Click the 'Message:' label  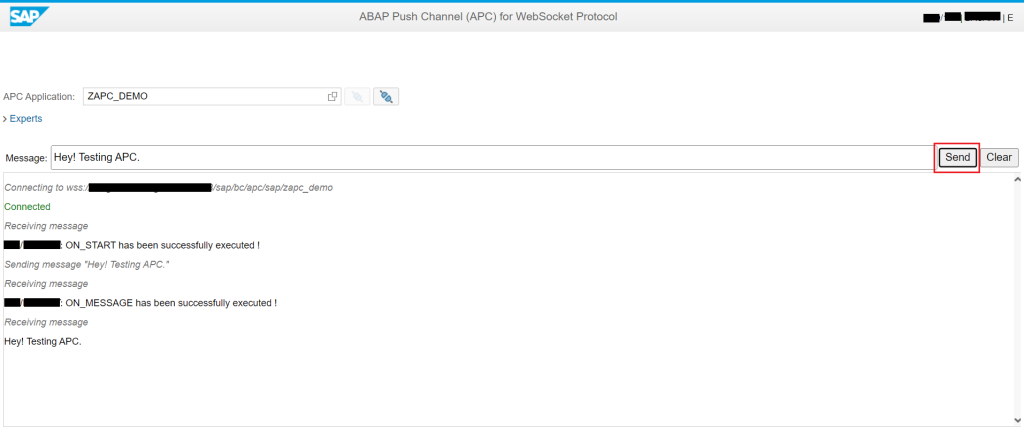pos(26,158)
